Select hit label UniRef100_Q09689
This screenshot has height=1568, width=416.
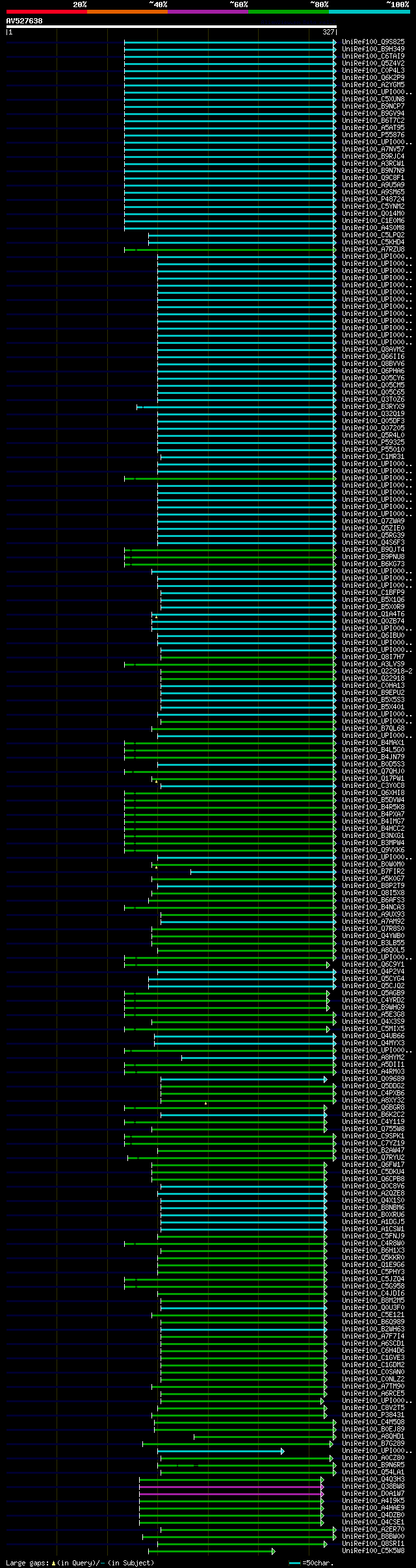(x=373, y=1078)
